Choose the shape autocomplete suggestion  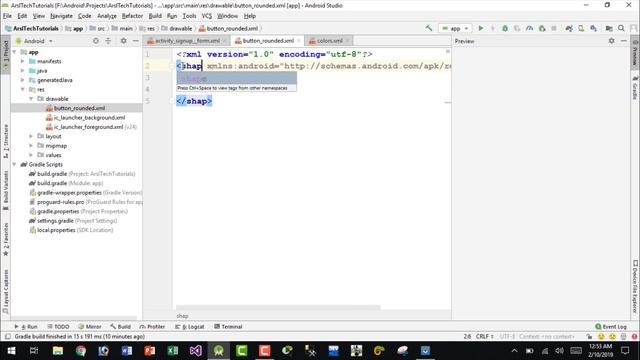236,78
